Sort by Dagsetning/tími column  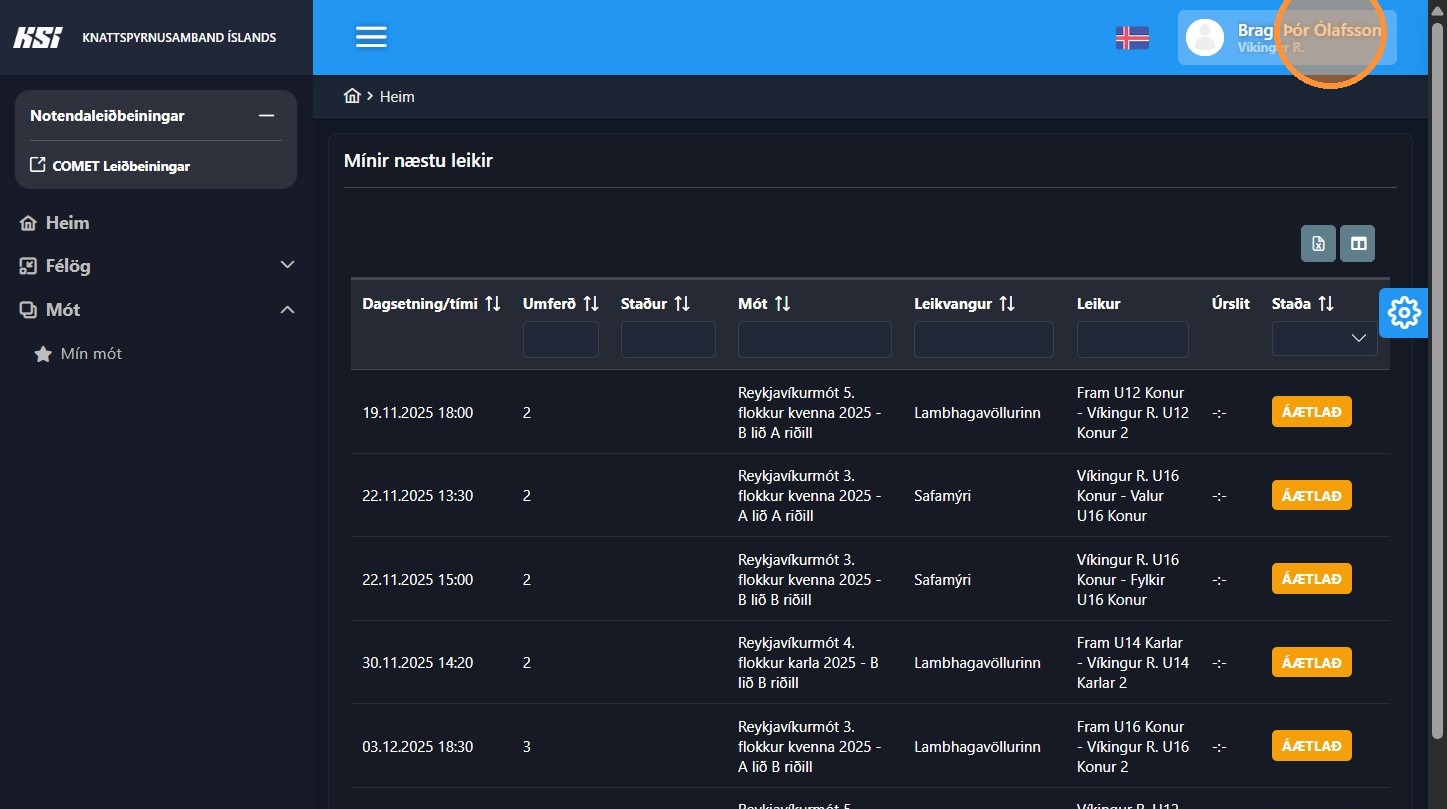(x=493, y=303)
